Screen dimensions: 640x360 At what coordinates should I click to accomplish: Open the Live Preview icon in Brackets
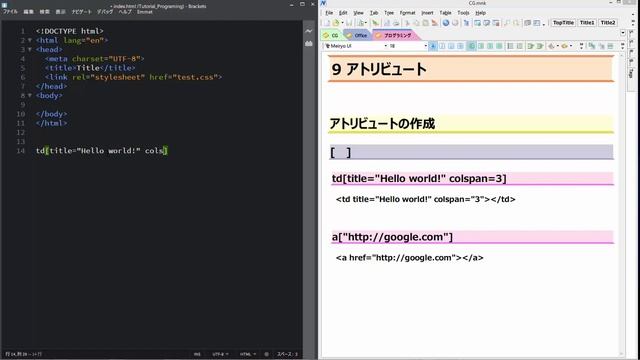[x=309, y=31]
